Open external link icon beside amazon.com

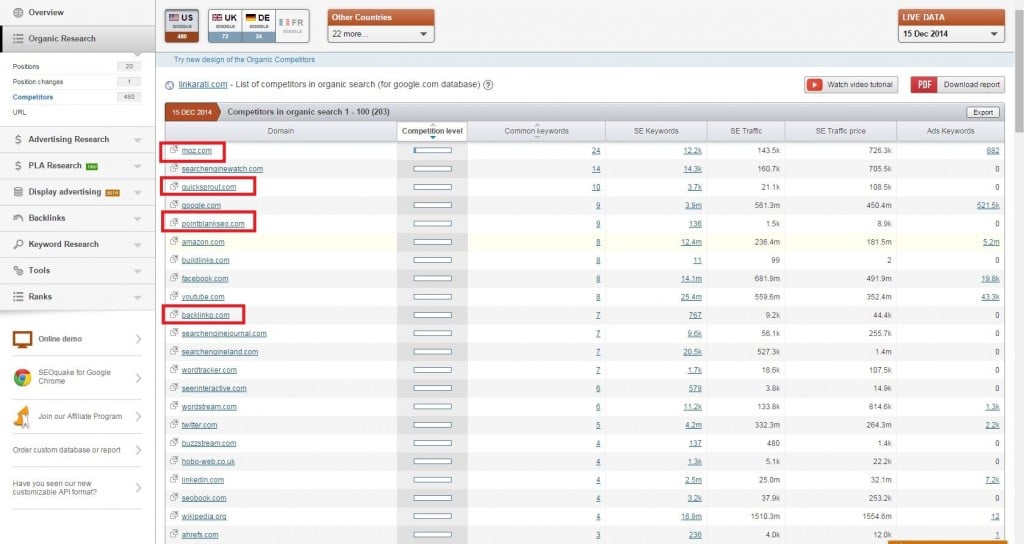pyautogui.click(x=174, y=242)
